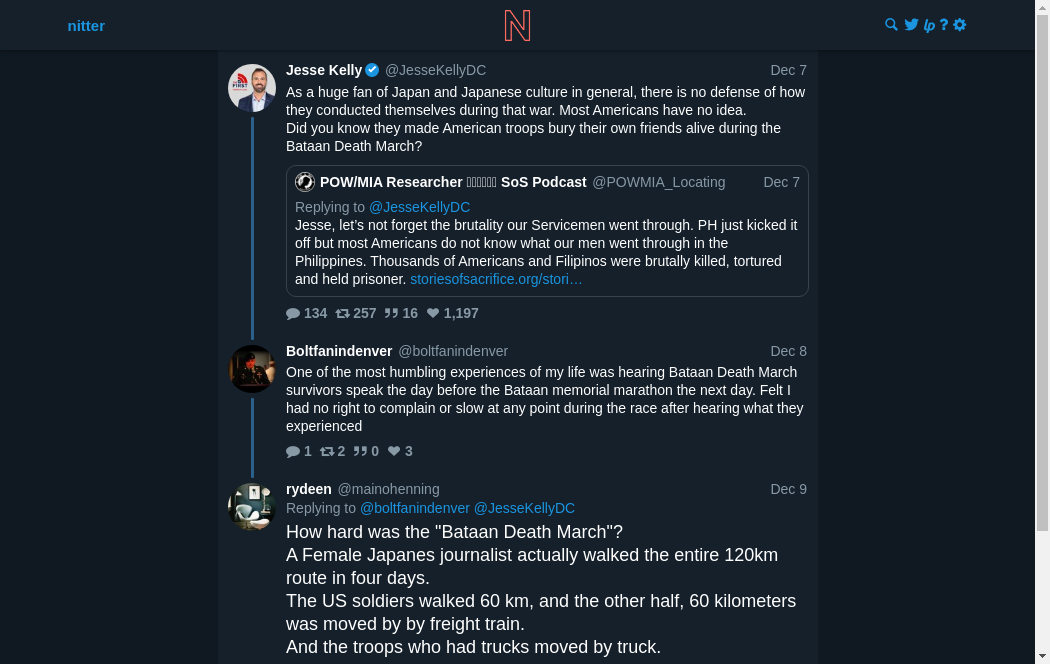Click the red Nitter N logo
Viewport: 1050px width, 664px height.
pos(517,25)
